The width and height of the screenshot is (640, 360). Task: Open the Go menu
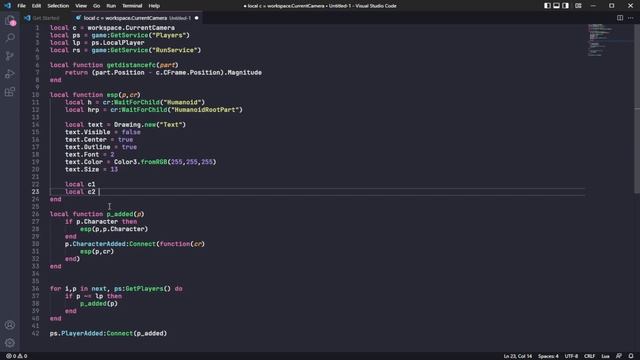pos(96,6)
